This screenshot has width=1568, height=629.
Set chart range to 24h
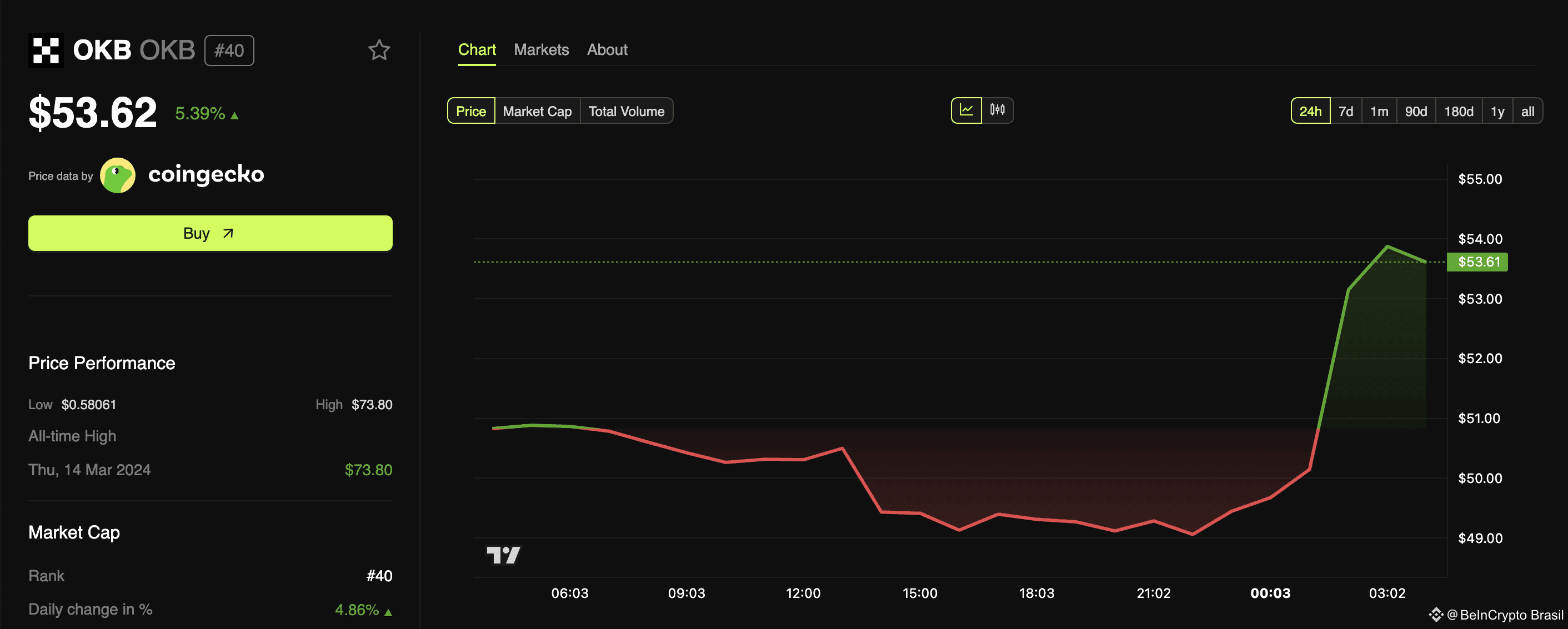tap(1310, 112)
